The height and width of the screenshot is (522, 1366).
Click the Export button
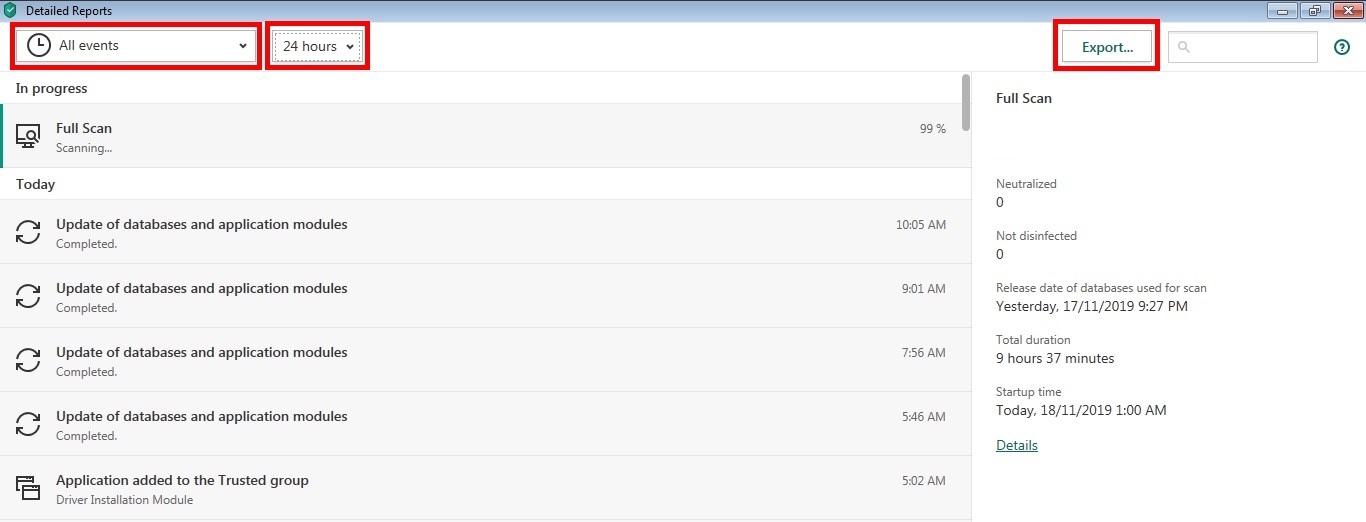tap(1107, 47)
